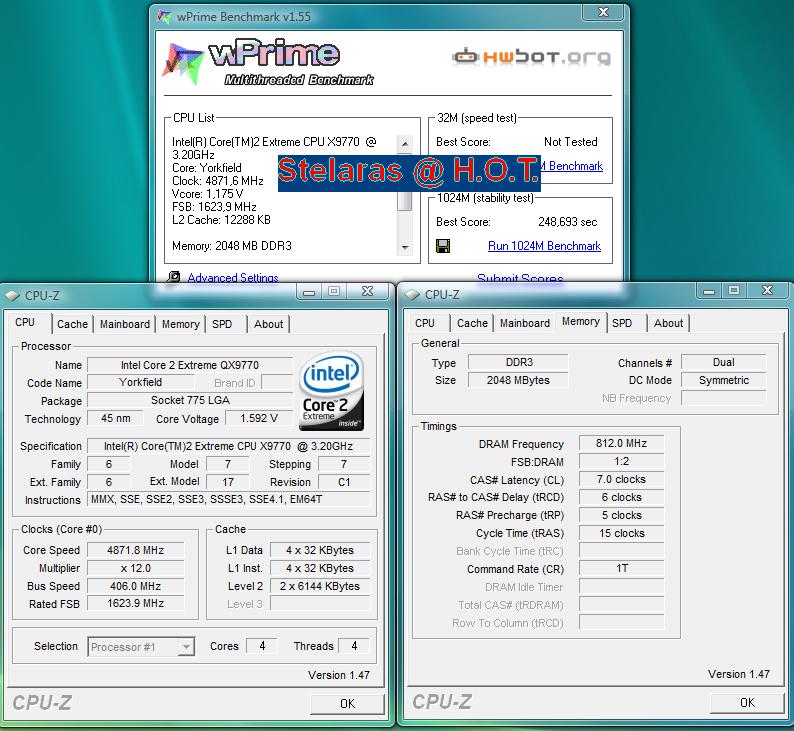Maximize the left CPU-Z window
The width and height of the screenshot is (794, 731).
(334, 291)
